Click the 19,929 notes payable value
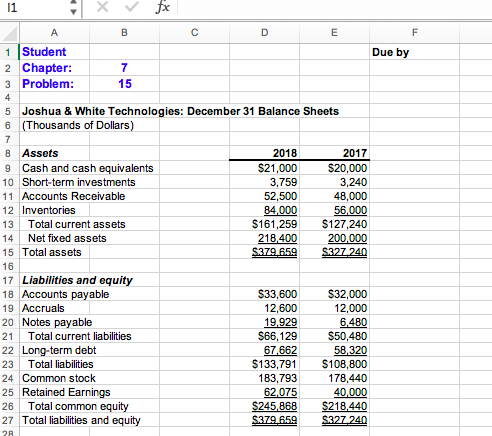The width and height of the screenshot is (492, 436). click(280, 322)
